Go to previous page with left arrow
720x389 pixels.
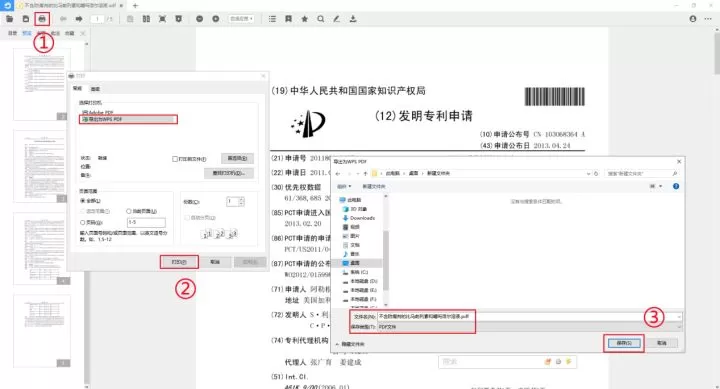tap(63, 19)
